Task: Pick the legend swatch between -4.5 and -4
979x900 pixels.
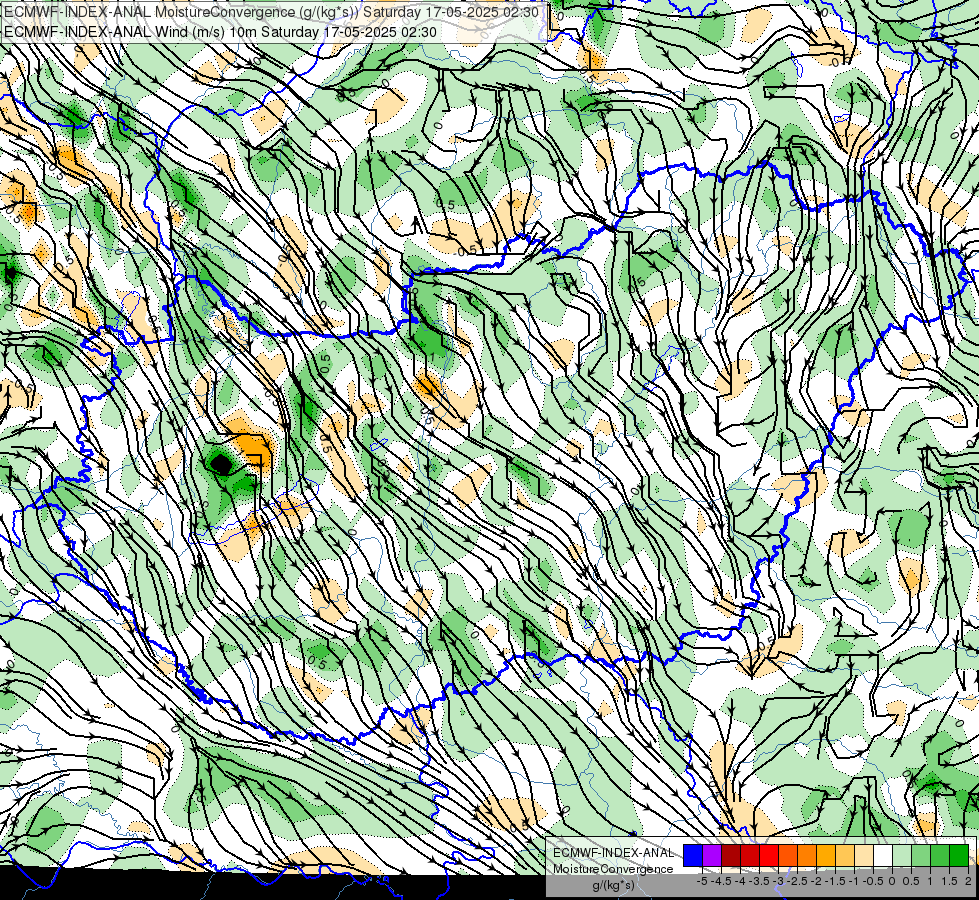Action: click(731, 856)
